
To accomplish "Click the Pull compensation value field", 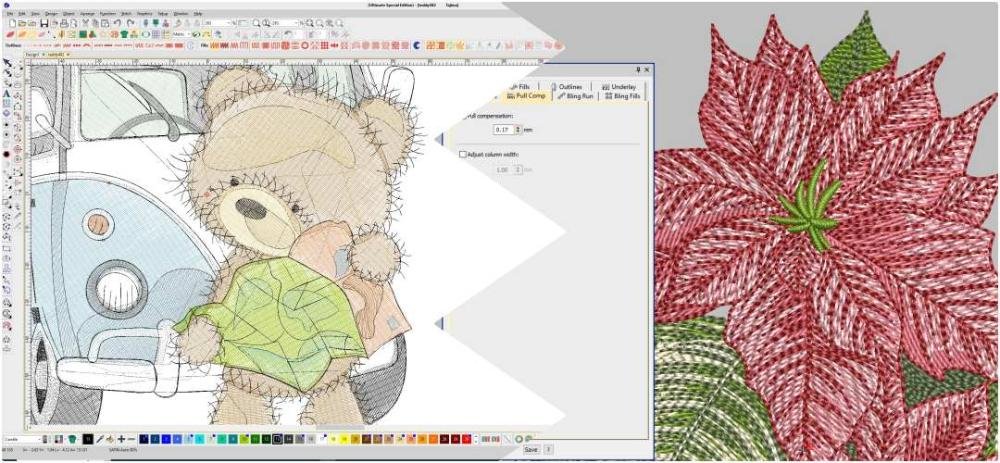I will coord(504,129).
